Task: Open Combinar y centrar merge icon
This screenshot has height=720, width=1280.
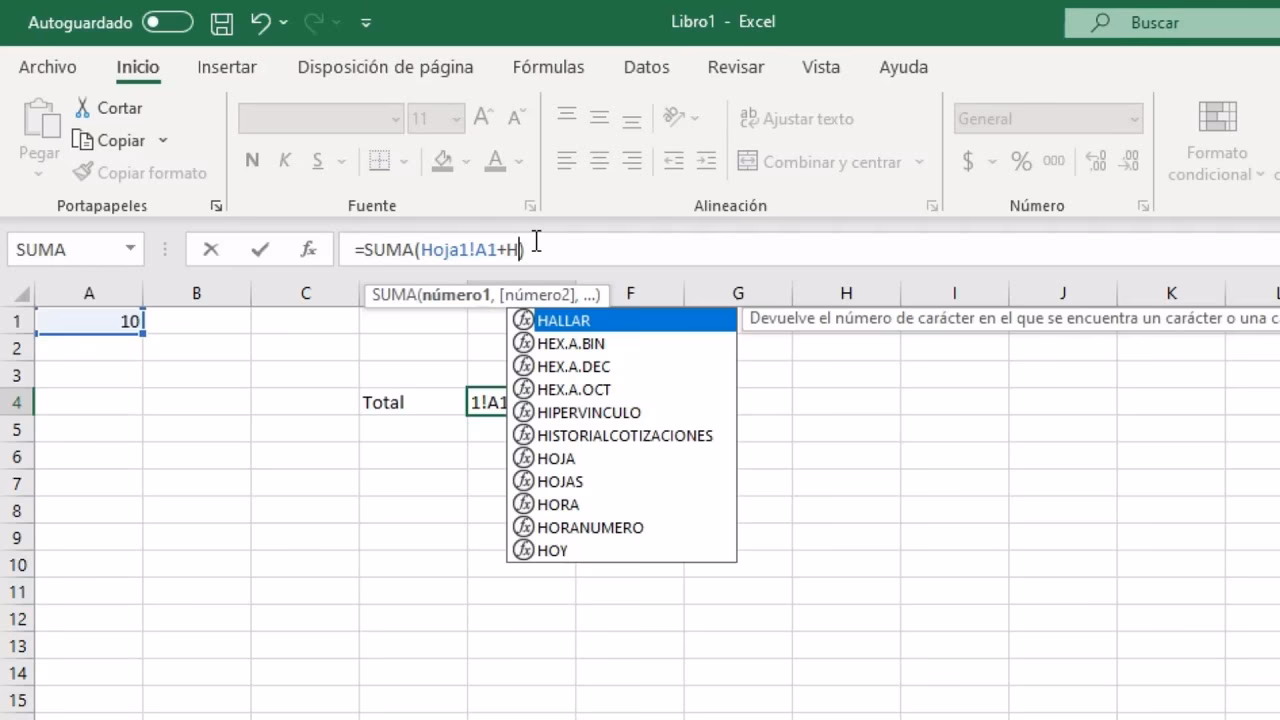Action: (x=748, y=161)
